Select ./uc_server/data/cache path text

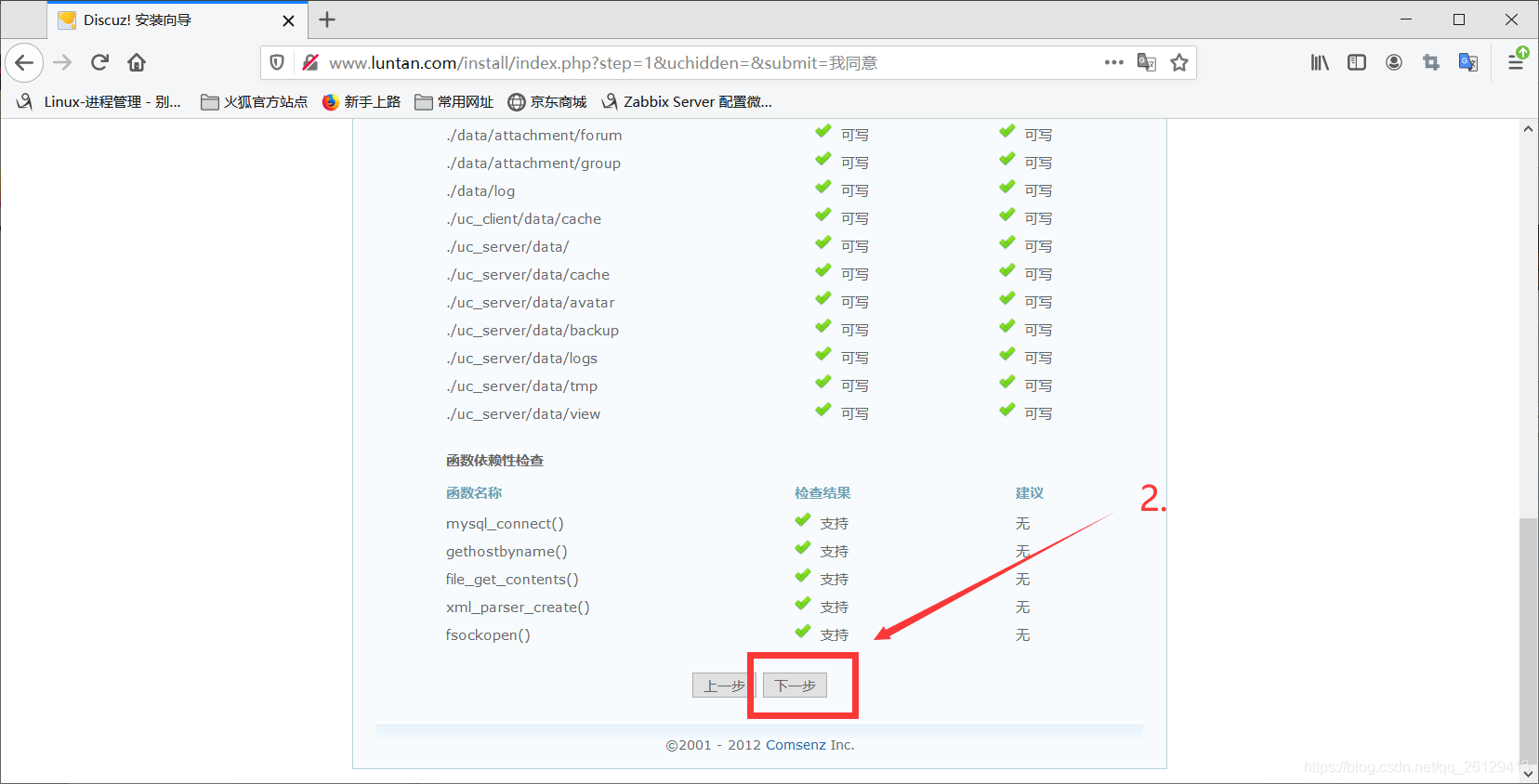(528, 274)
